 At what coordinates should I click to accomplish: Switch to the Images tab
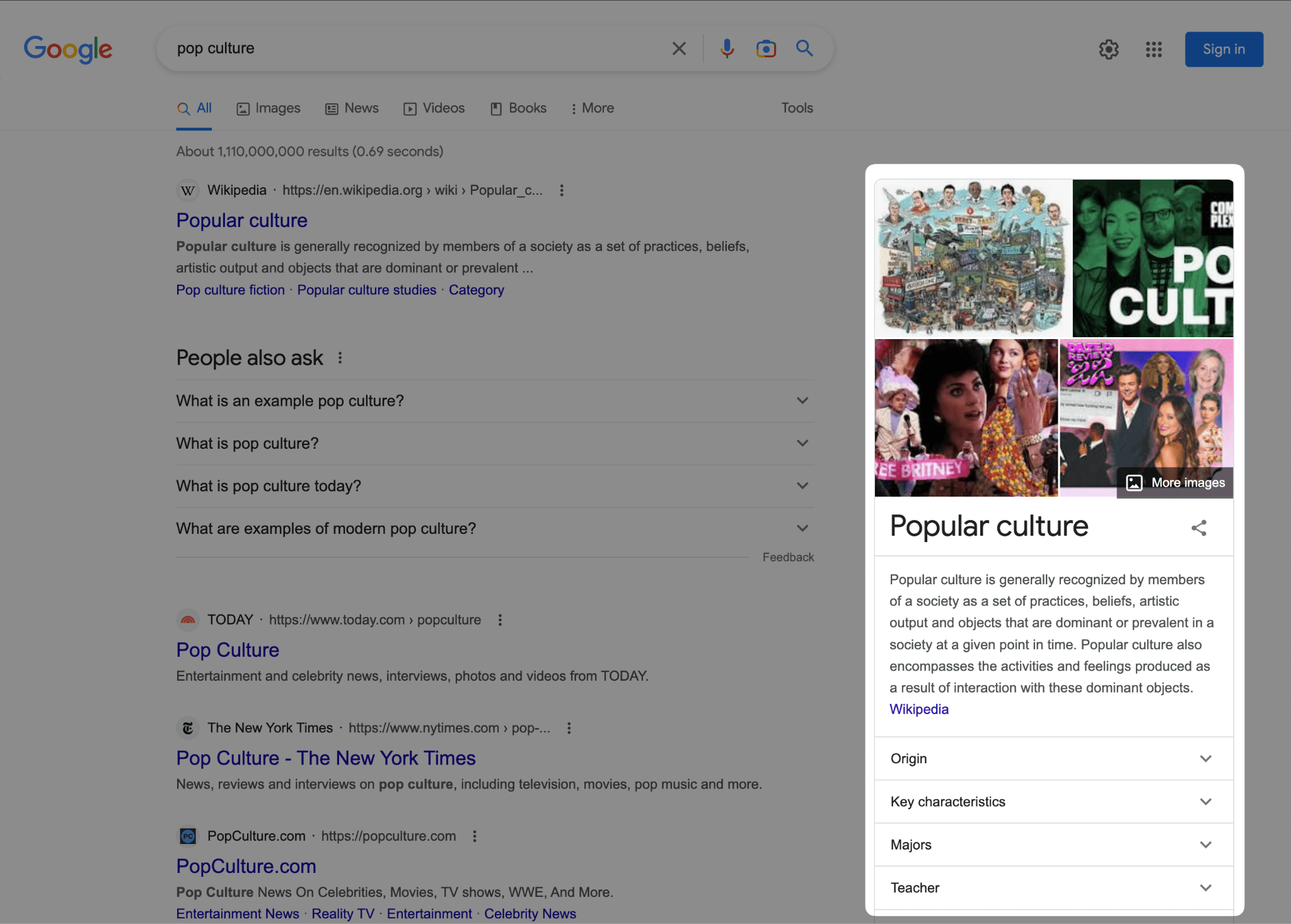point(268,108)
